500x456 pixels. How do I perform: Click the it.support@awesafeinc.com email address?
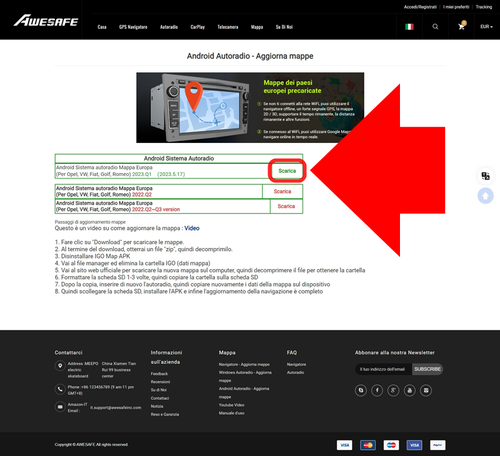click(x=116, y=407)
